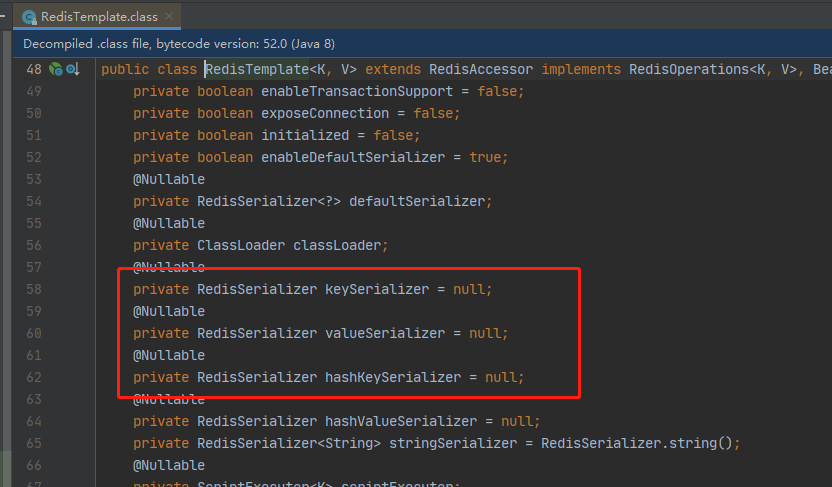
Task: Click line number 65 in the gutter
Action: 34,443
